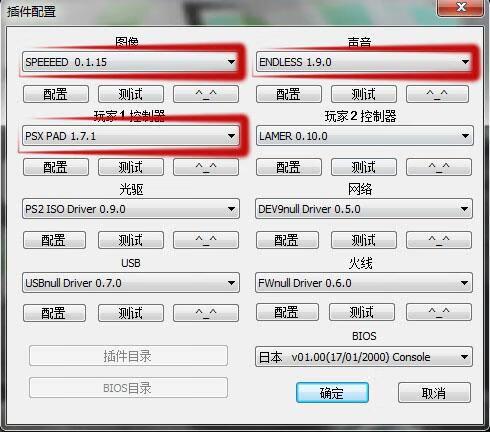Screen dimensions: 490x432
Task: Cancel the dialog with 取消 button
Action: (x=434, y=393)
